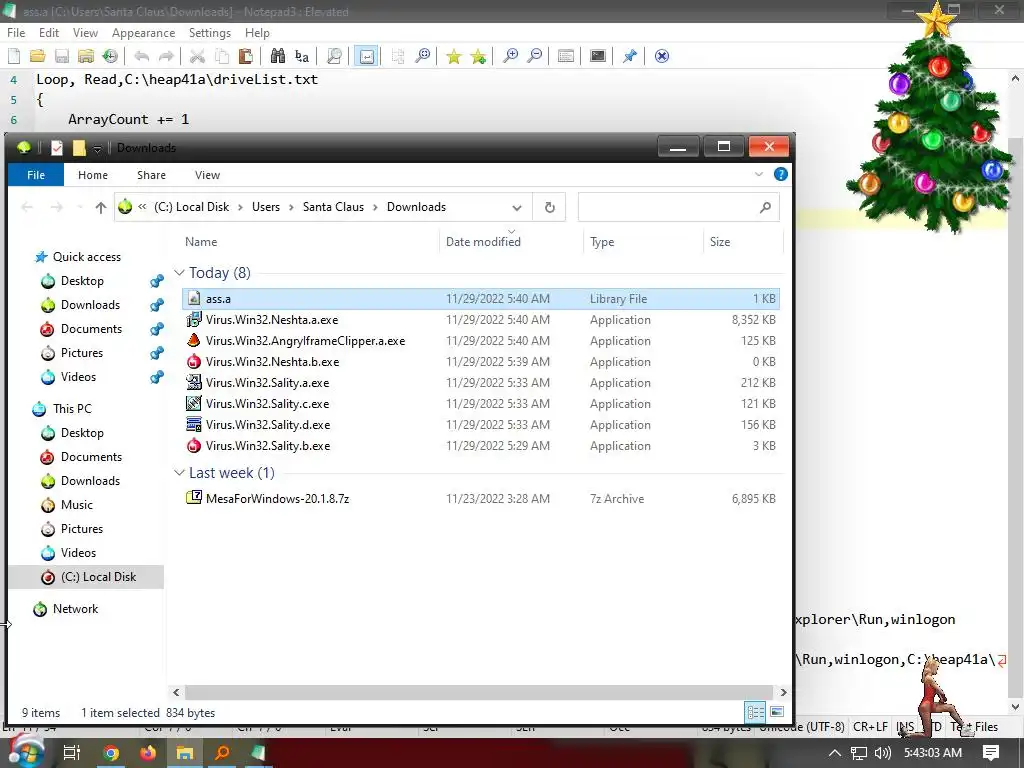
Task: Open the file browser icon in Notepad3 toolbar
Action: [x=86, y=56]
